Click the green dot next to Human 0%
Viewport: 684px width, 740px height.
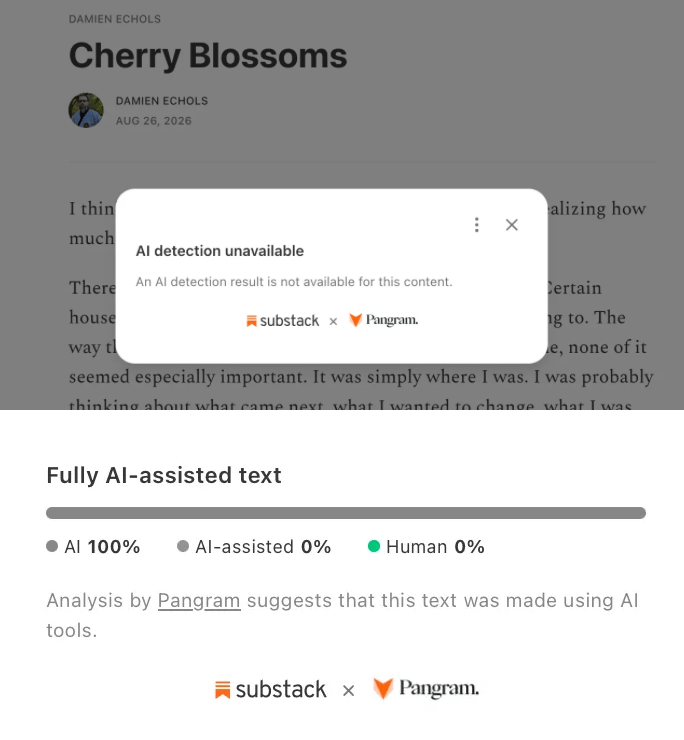(x=374, y=547)
